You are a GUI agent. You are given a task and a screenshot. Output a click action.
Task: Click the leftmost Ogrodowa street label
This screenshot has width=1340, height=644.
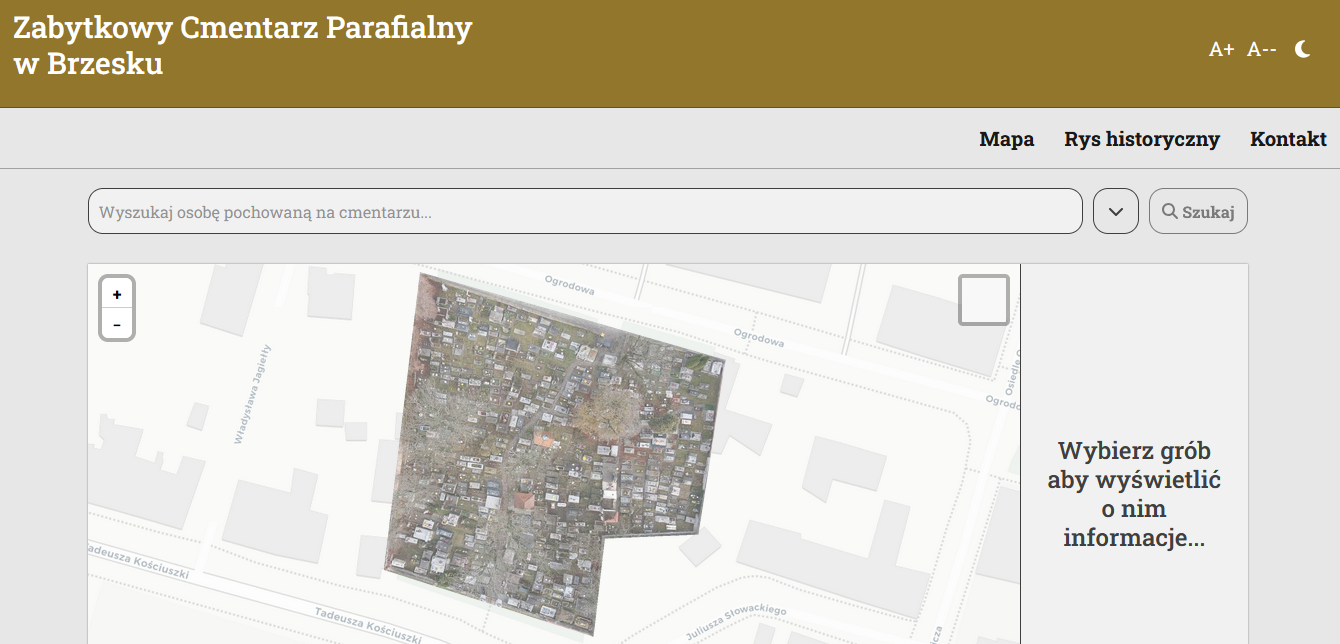pos(569,287)
